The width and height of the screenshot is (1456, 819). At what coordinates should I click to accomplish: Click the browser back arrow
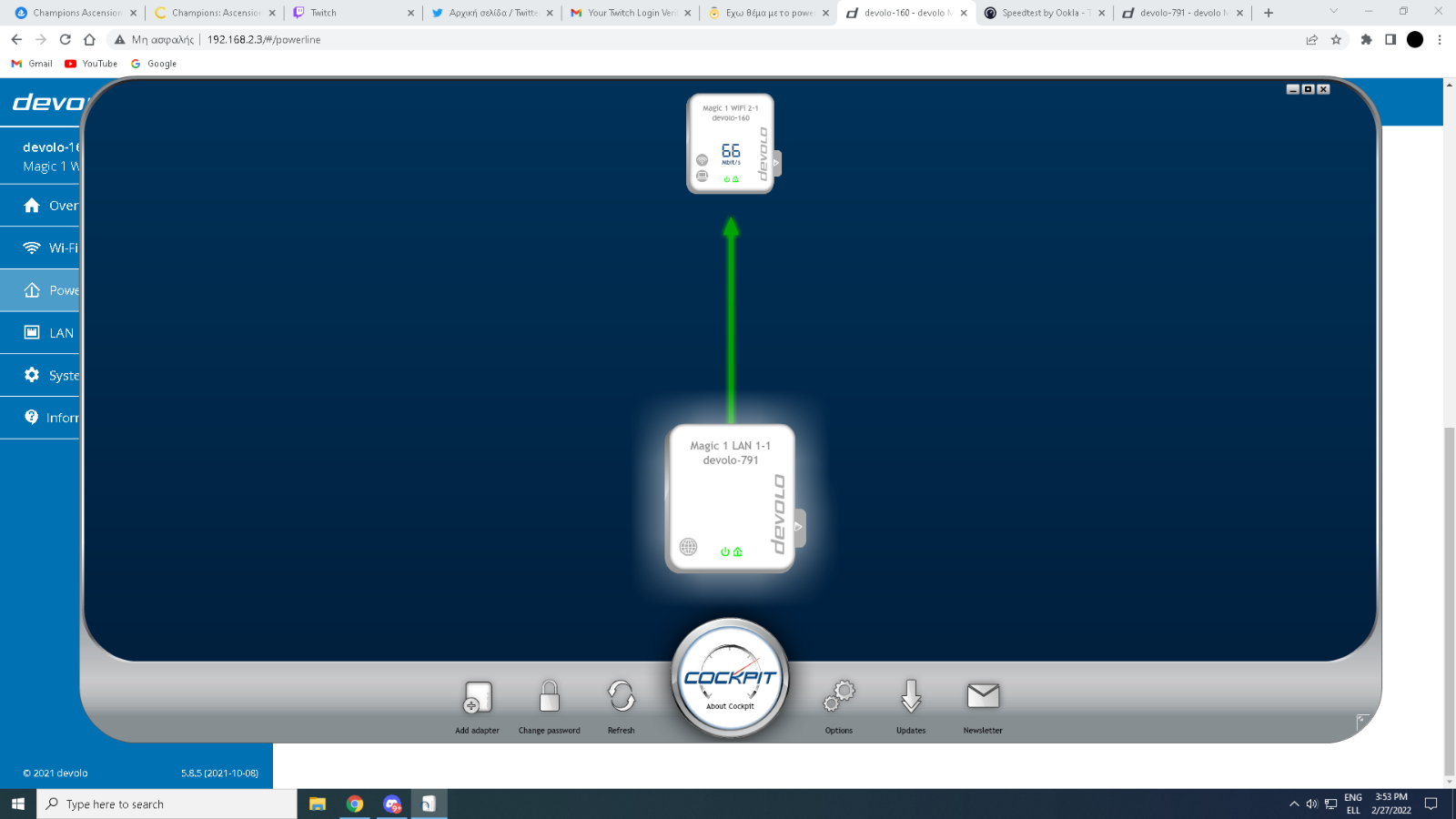coord(16,39)
